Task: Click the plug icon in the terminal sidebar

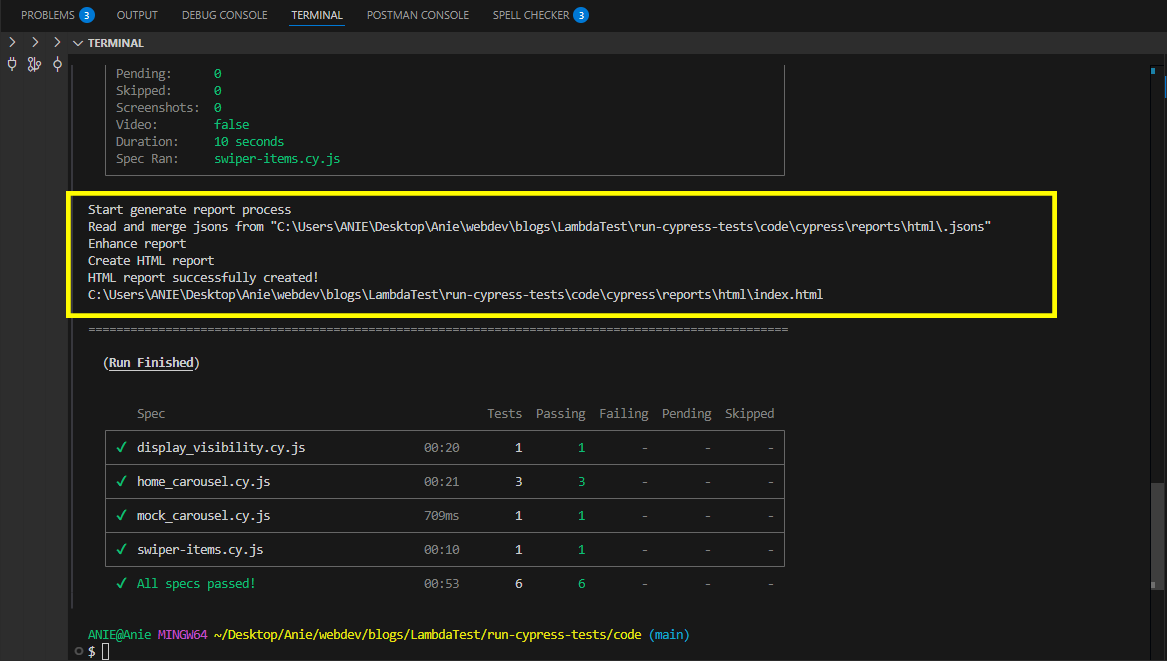Action: [x=11, y=64]
